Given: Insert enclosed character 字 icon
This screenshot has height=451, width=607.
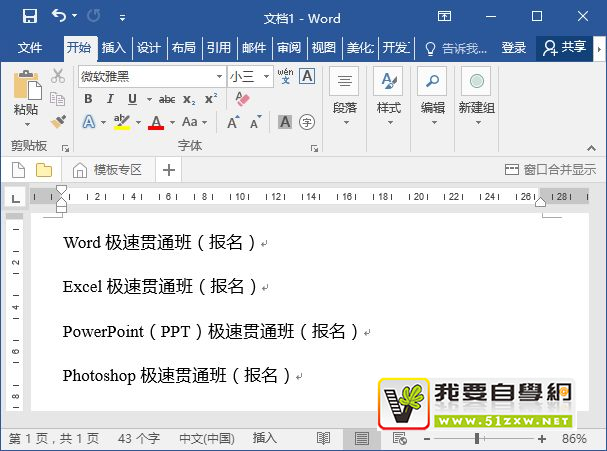Looking at the screenshot, I should [x=307, y=122].
